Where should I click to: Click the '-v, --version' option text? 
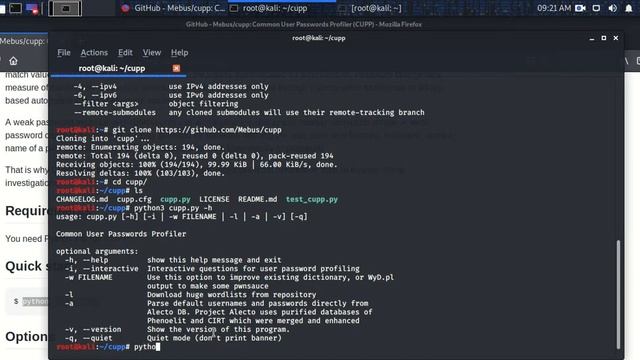93,329
